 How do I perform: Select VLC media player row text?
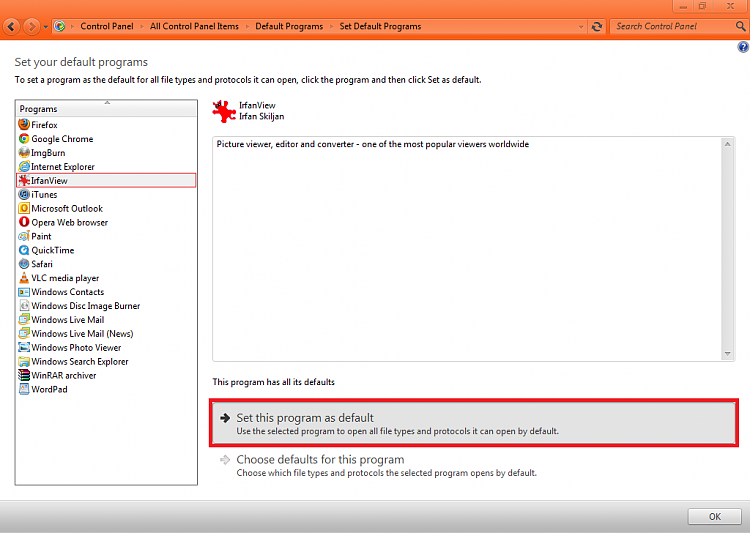65,278
